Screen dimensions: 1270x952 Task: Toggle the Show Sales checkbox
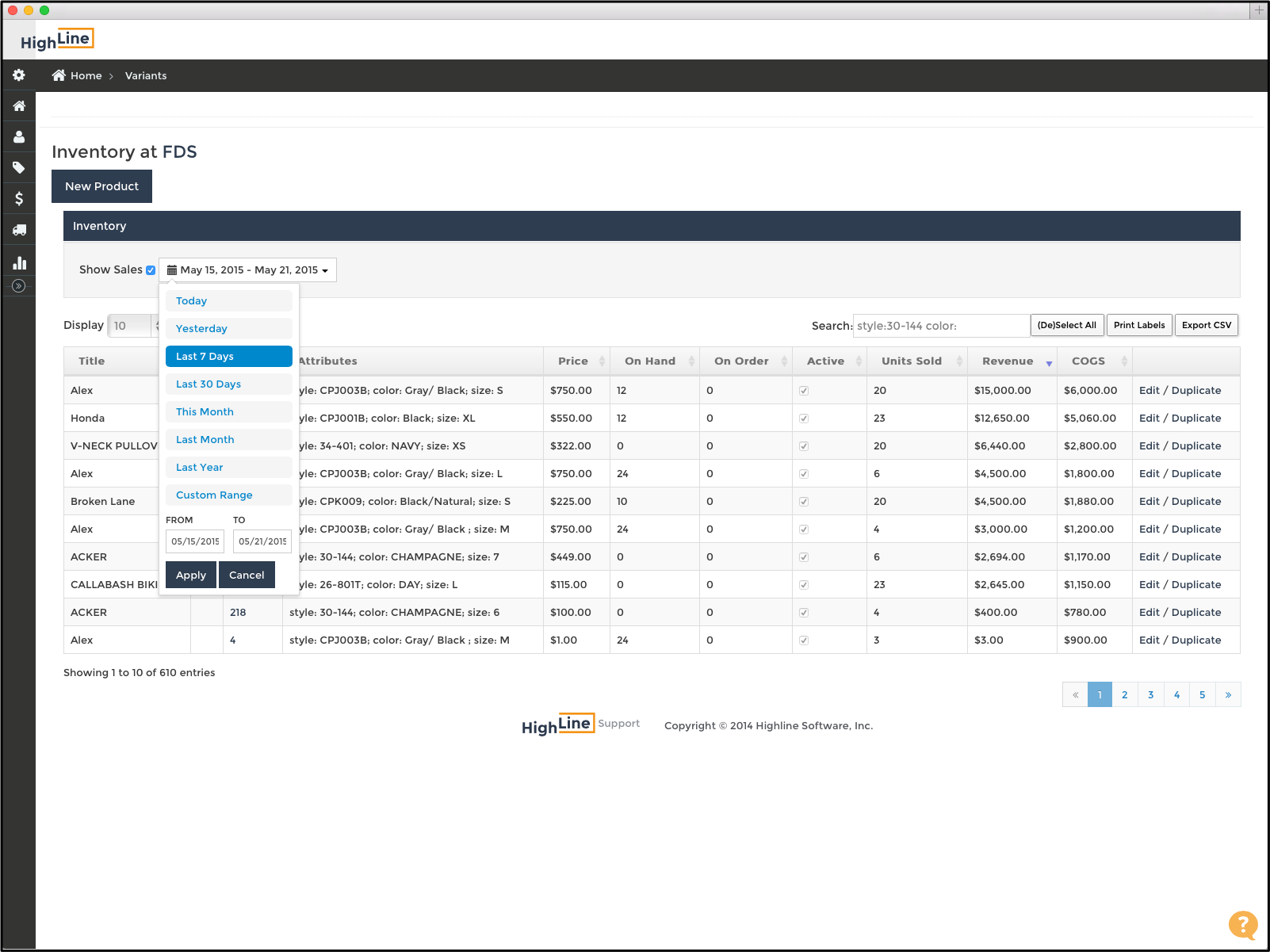coord(151,270)
